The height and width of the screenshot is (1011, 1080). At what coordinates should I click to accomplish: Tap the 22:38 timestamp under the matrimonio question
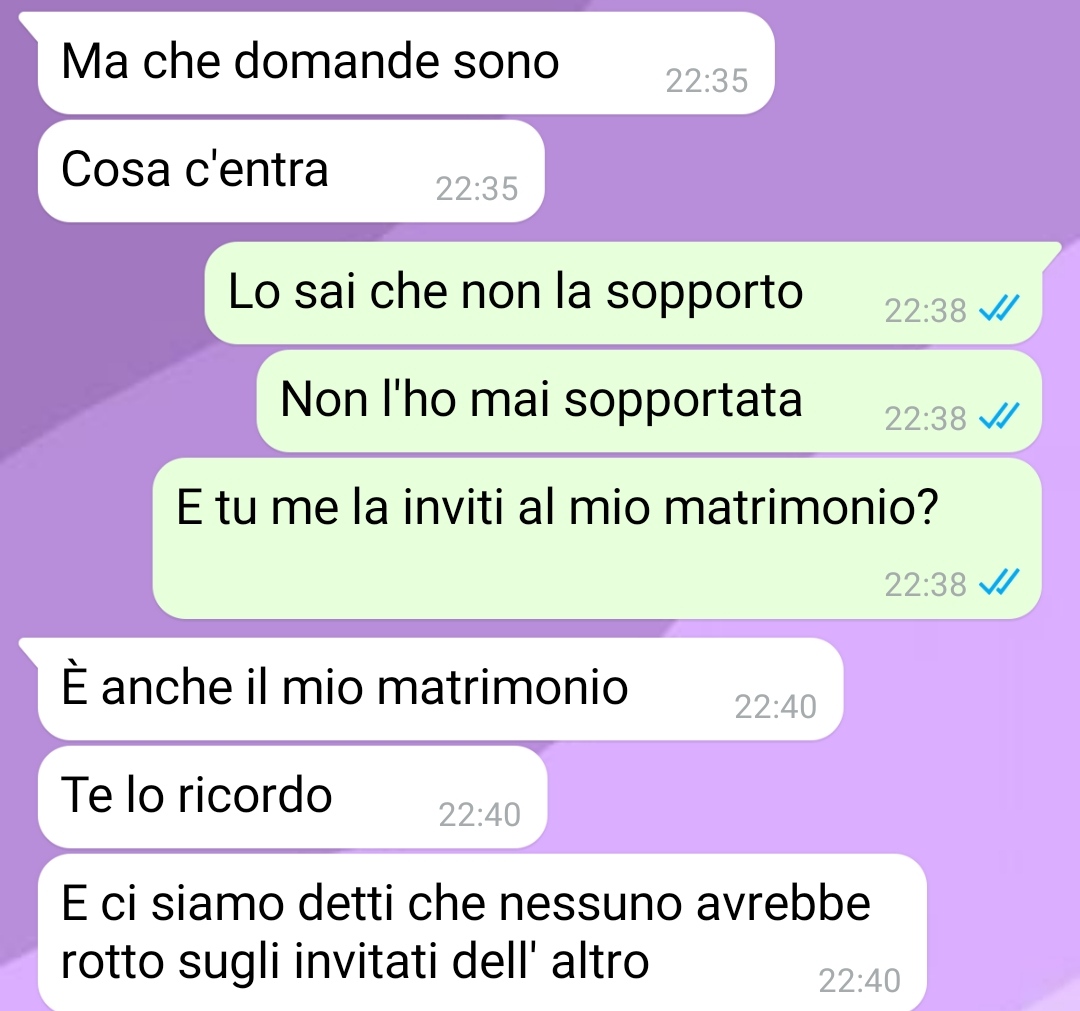[x=926, y=585]
